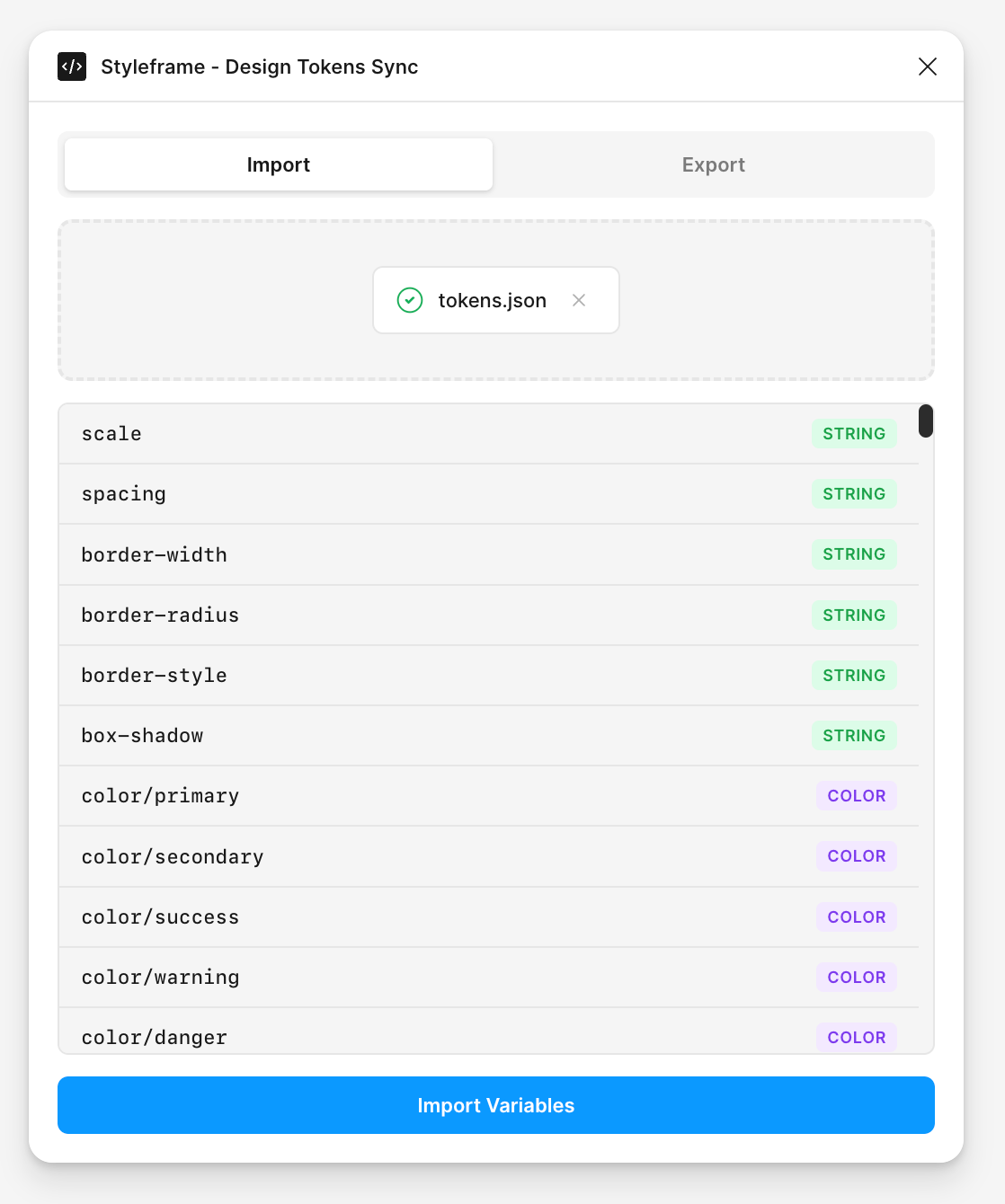Click the COLOR badge next to color/primary
This screenshot has width=1005, height=1204.
[x=856, y=795]
